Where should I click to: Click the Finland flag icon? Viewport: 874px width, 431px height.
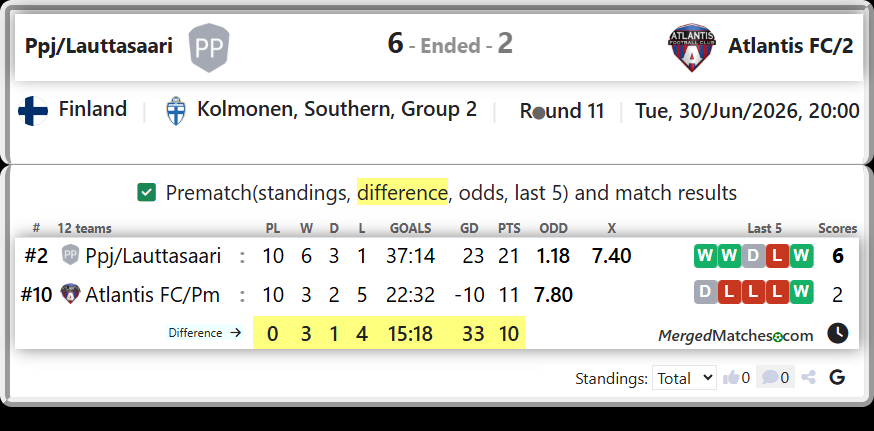click(33, 110)
